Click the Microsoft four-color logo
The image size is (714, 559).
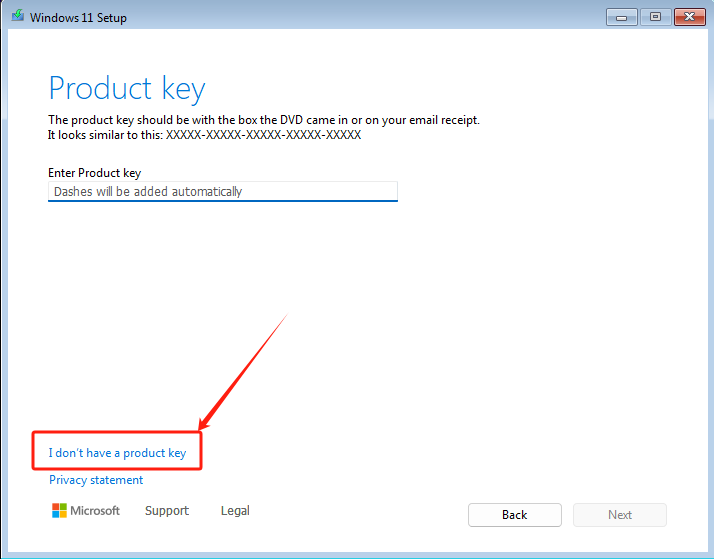tap(59, 510)
